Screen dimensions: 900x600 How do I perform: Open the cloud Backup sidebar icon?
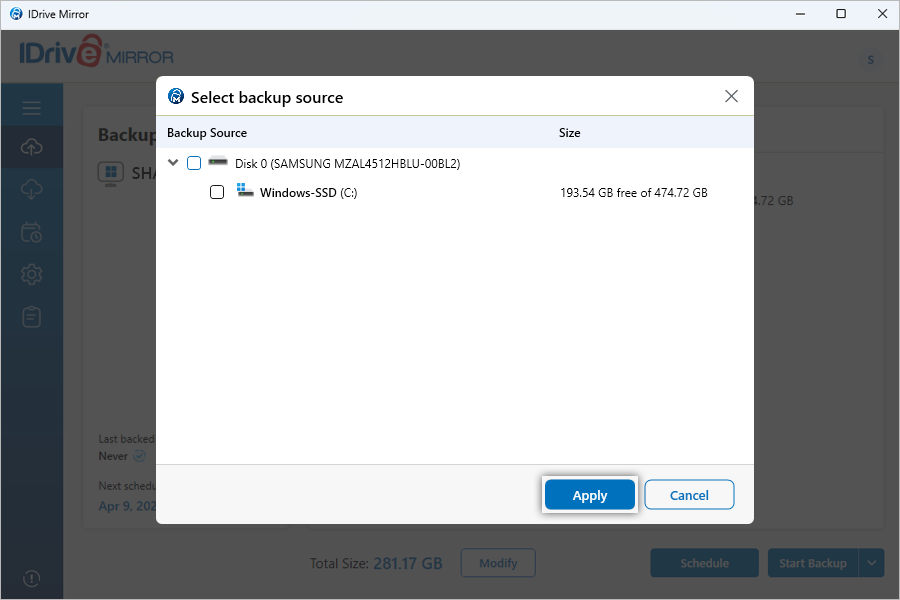coord(32,147)
